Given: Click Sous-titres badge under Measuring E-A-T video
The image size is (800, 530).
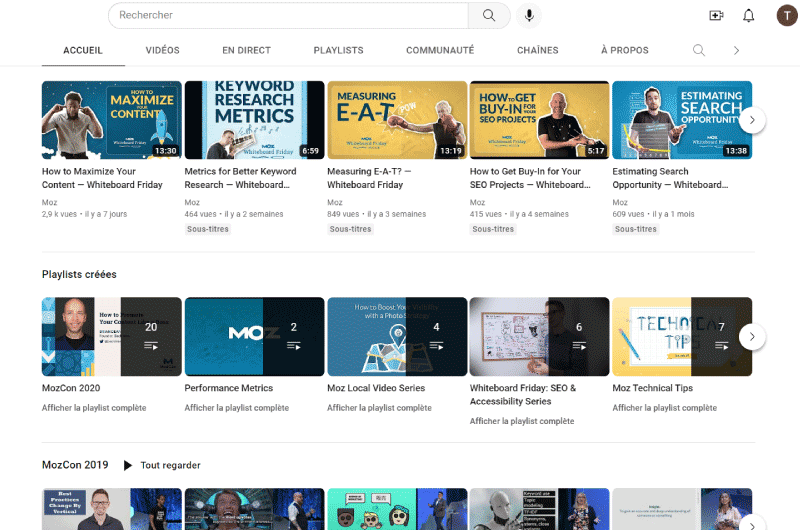Looking at the screenshot, I should (351, 229).
